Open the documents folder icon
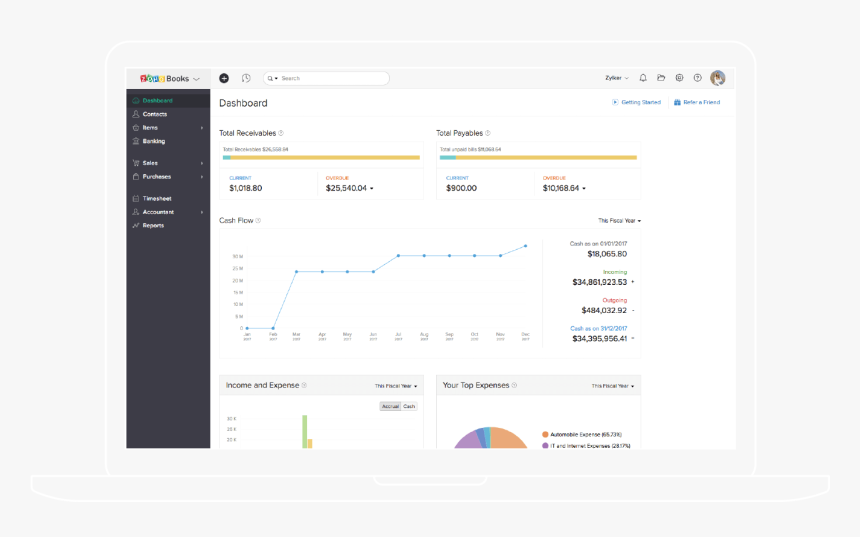This screenshot has width=860, height=537. point(661,78)
